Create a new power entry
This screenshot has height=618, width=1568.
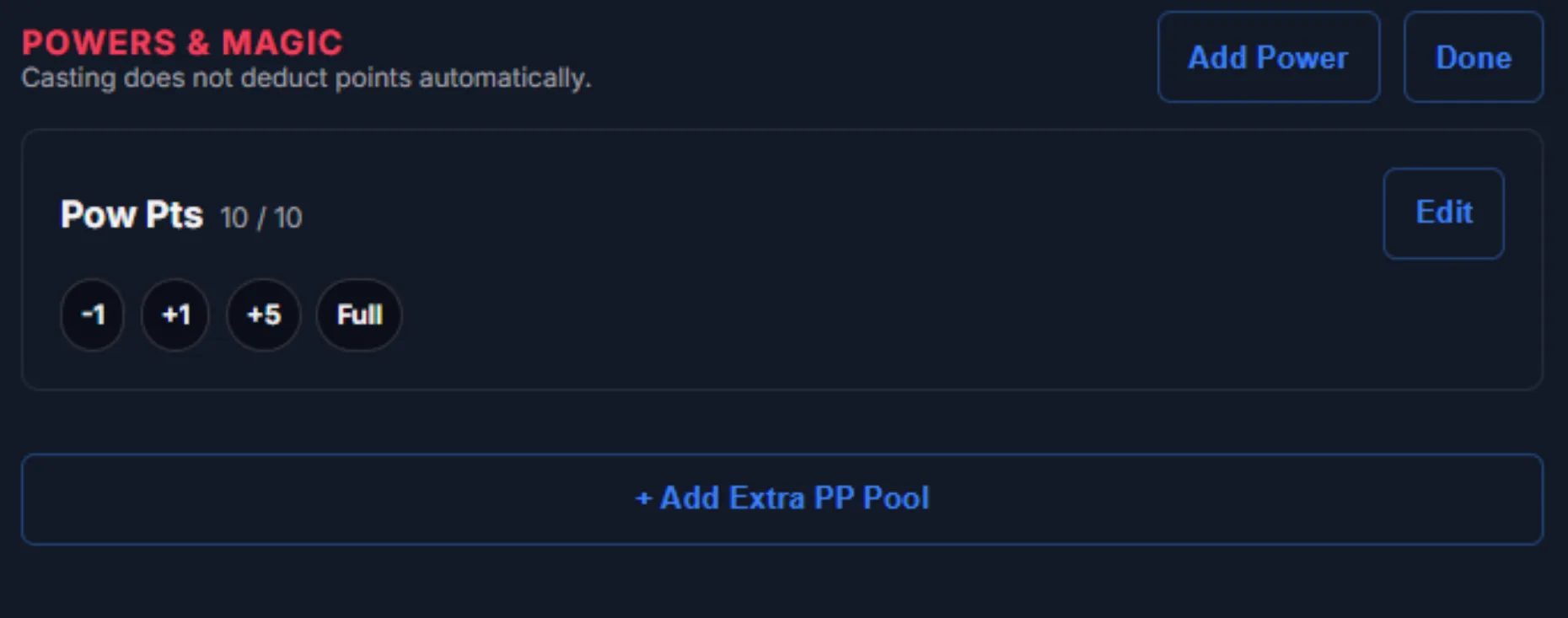click(x=1269, y=57)
